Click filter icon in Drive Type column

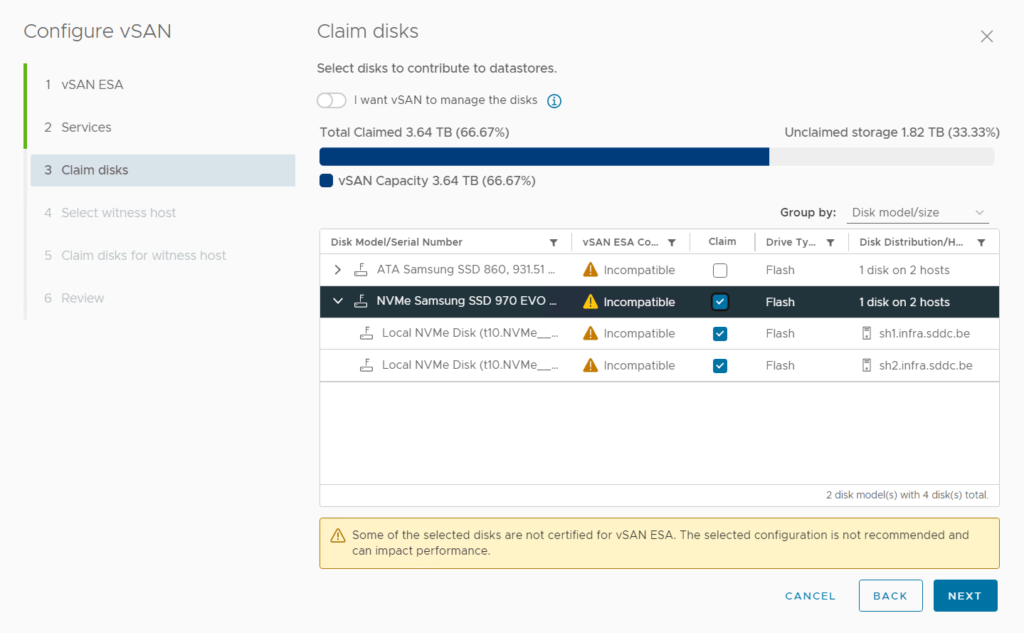point(830,243)
